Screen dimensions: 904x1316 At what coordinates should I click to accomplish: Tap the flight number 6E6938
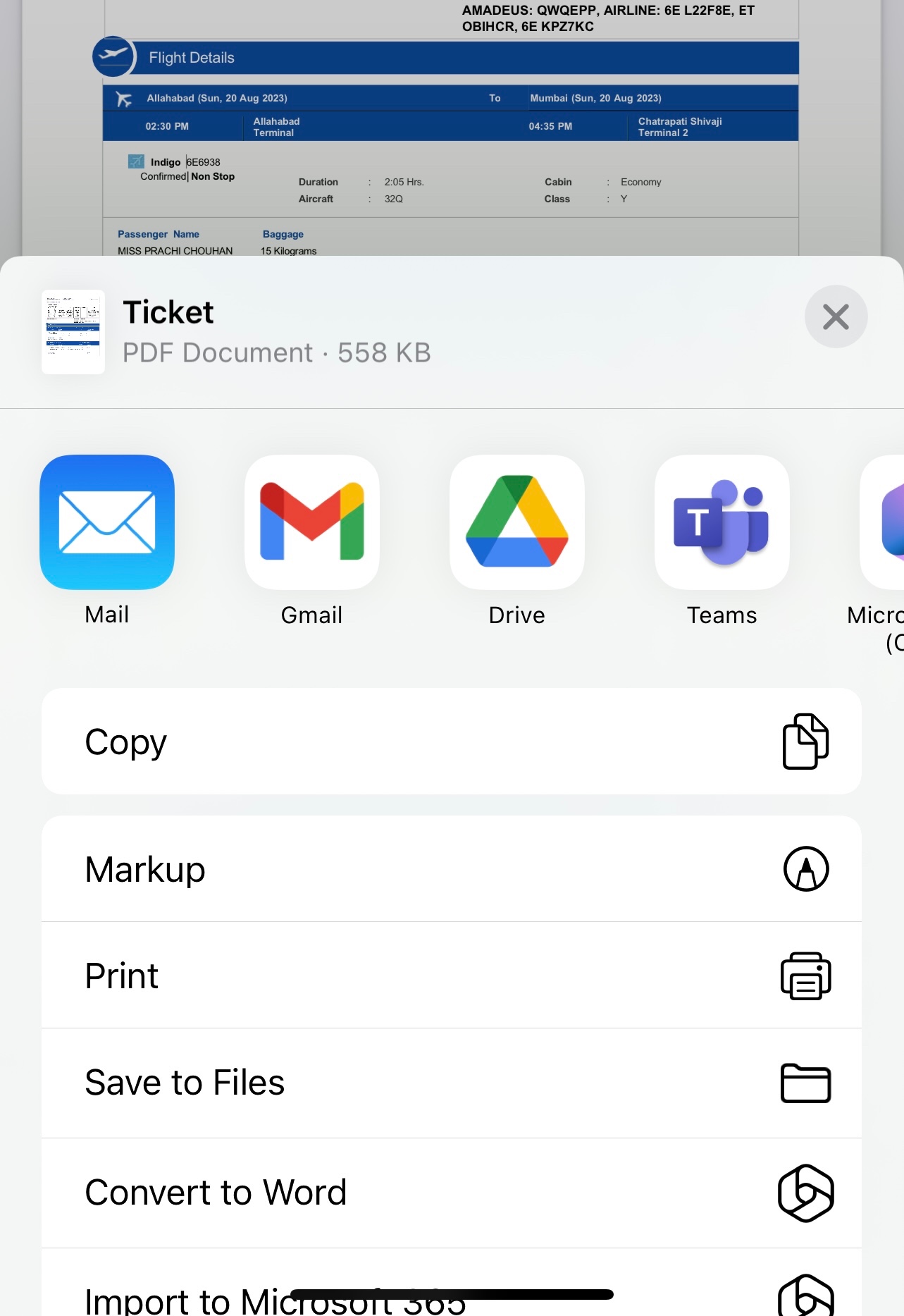[204, 162]
